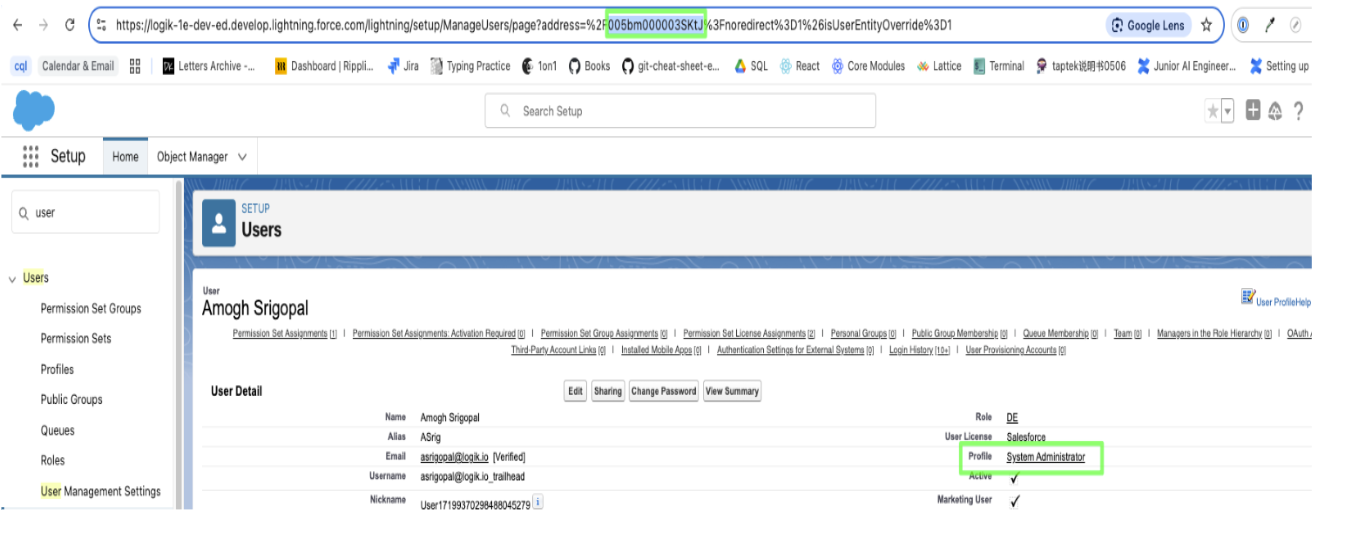Open the Terminal bookmark

click(x=998, y=66)
